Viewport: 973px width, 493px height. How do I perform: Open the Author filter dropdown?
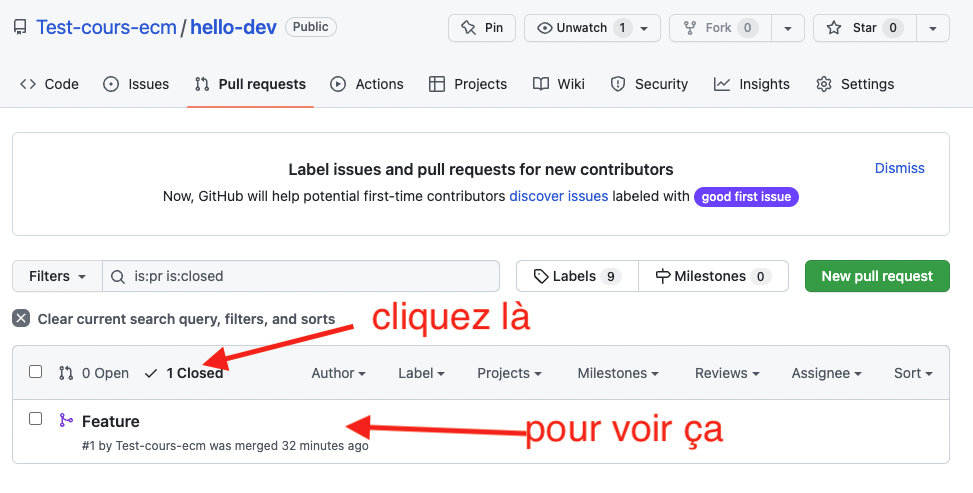(338, 373)
